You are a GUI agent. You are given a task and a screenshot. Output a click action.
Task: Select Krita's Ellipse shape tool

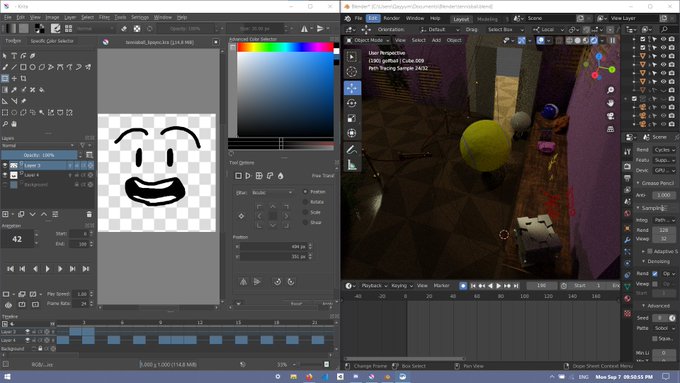click(x=33, y=67)
